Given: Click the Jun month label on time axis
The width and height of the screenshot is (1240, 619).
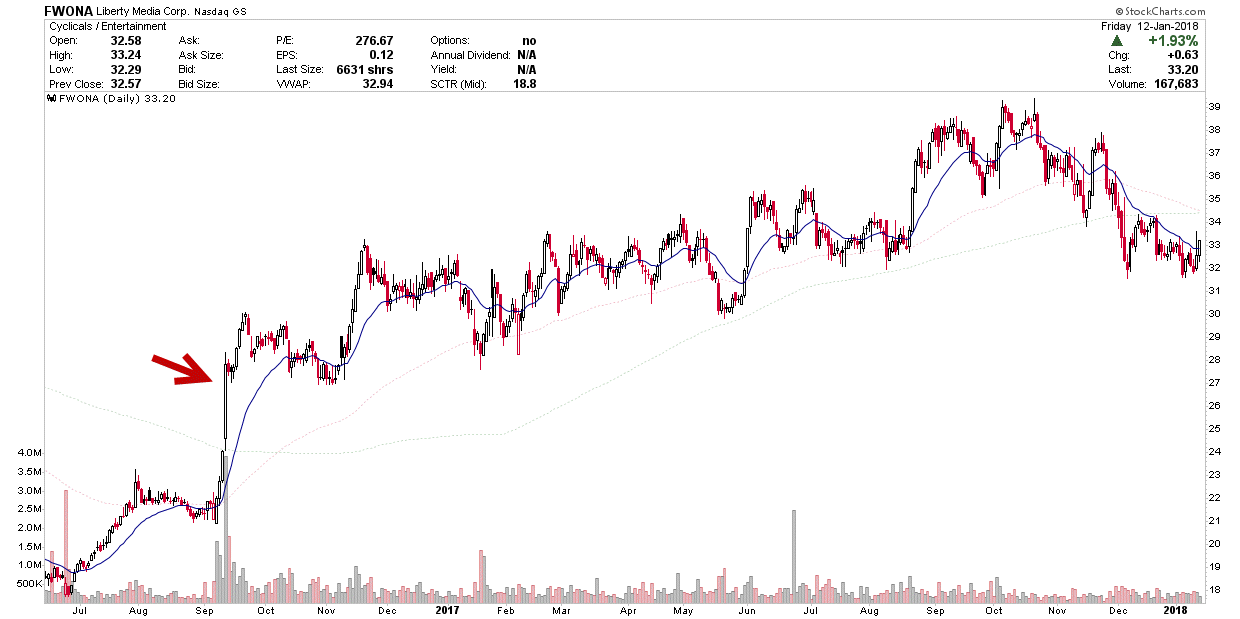Looking at the screenshot, I should 746,609.
